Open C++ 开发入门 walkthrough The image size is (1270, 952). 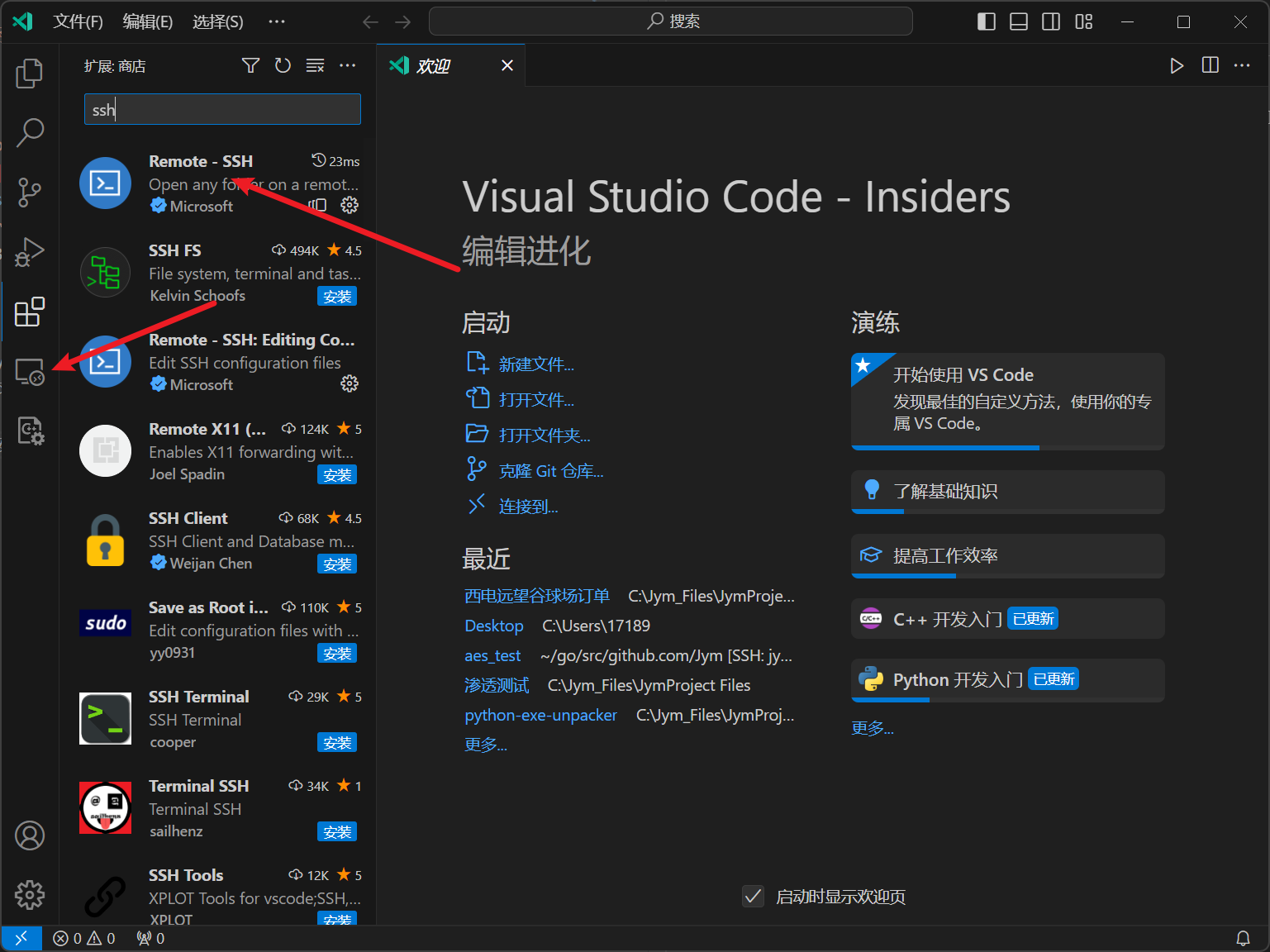coord(1007,619)
